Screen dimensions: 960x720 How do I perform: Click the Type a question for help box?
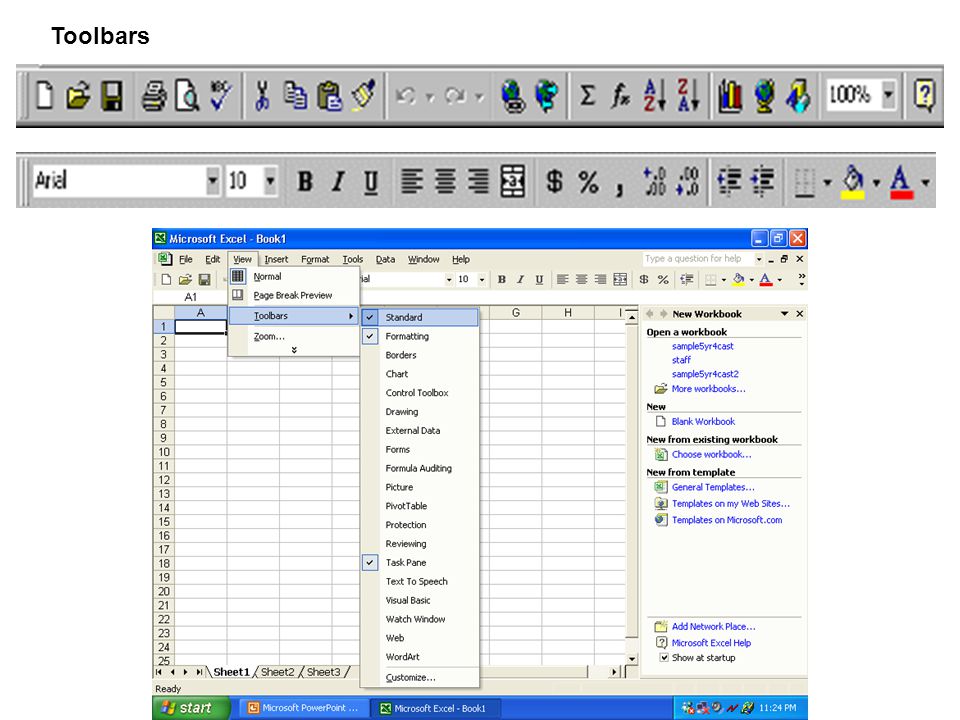tap(697, 259)
